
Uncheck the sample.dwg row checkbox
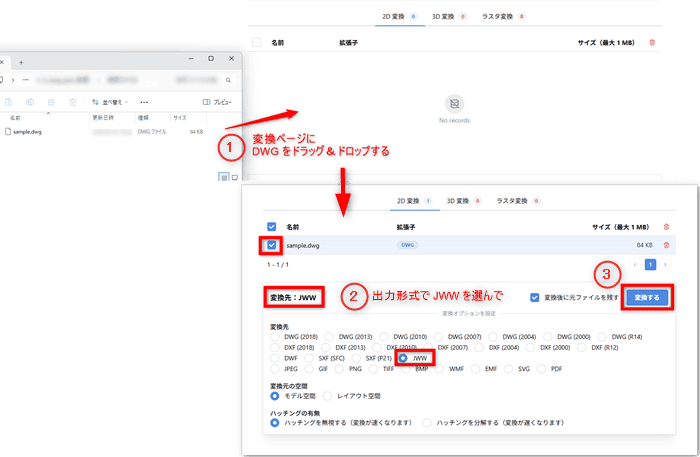click(x=271, y=245)
